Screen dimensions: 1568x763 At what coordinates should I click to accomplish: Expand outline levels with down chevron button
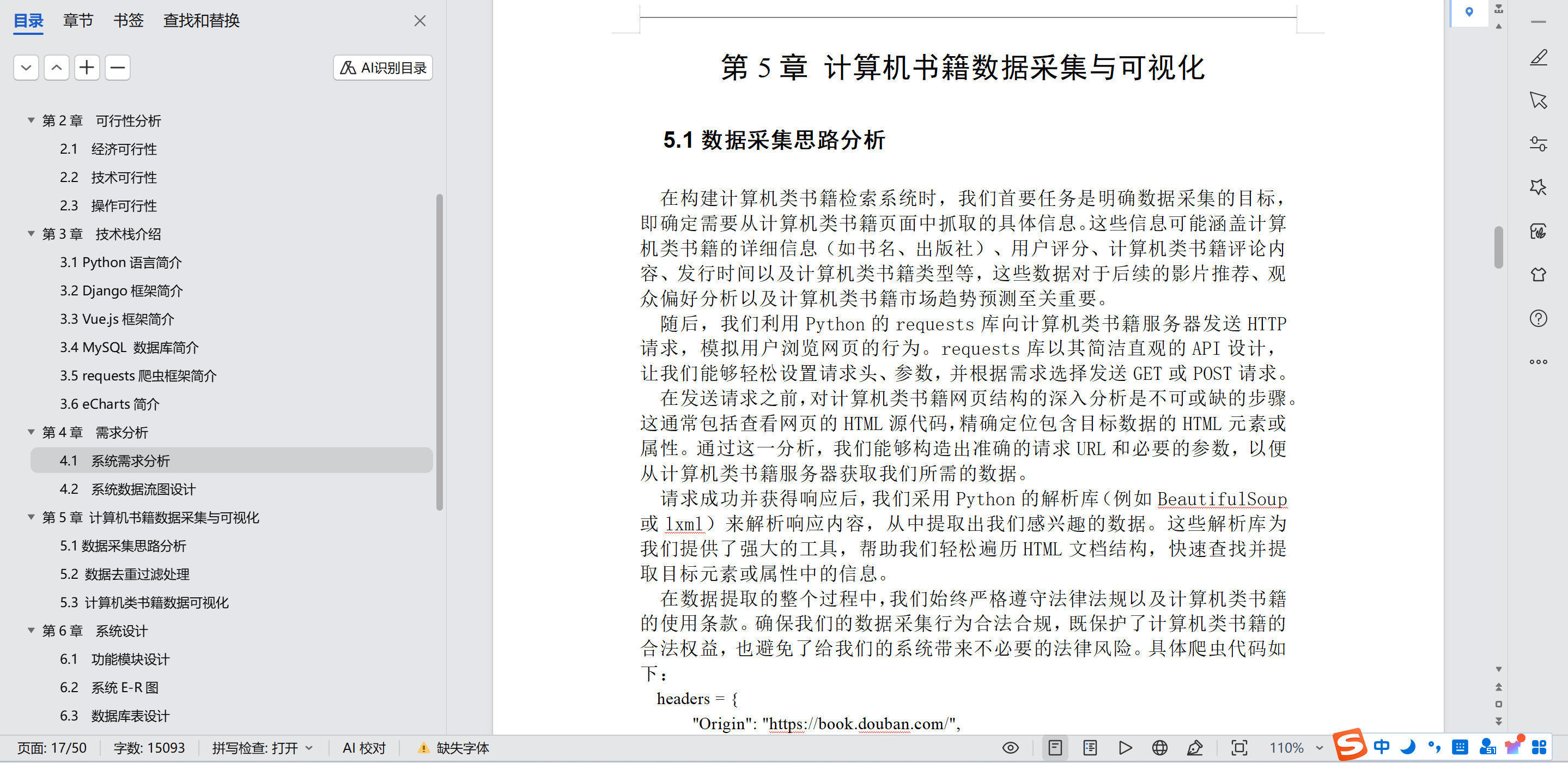[26, 67]
